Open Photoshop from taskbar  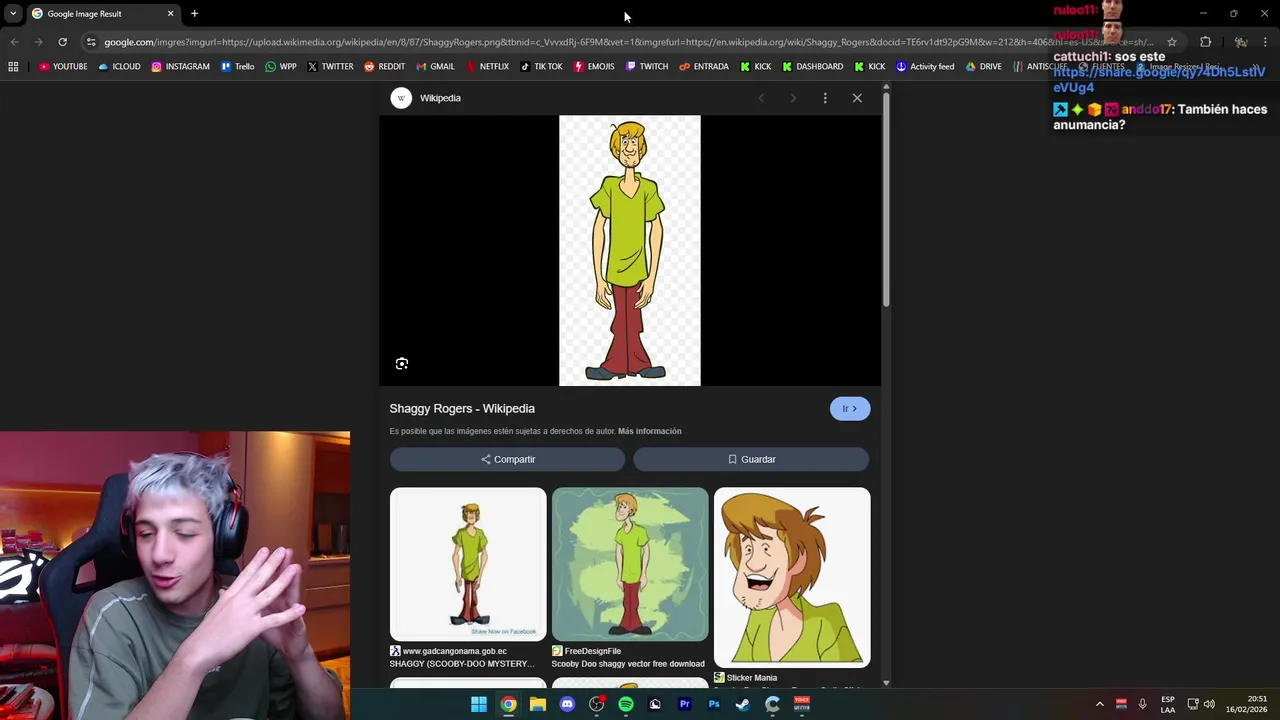click(714, 704)
